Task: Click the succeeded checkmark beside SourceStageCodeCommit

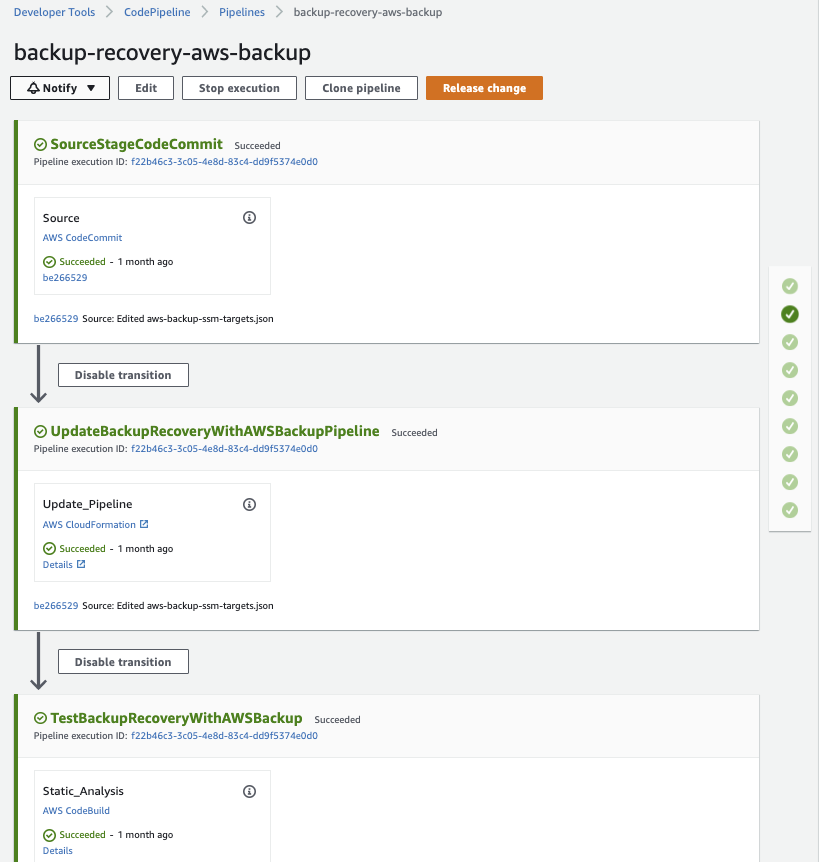Action: (40, 144)
